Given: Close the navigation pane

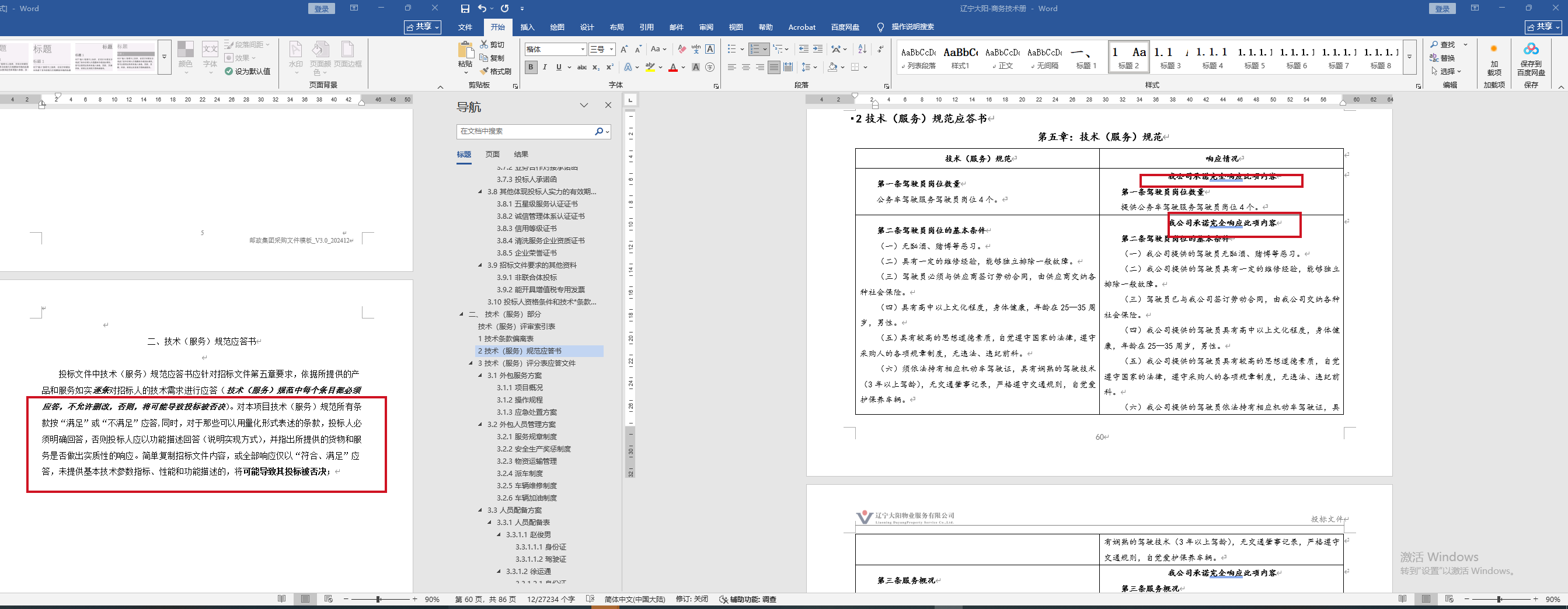Looking at the screenshot, I should [608, 106].
